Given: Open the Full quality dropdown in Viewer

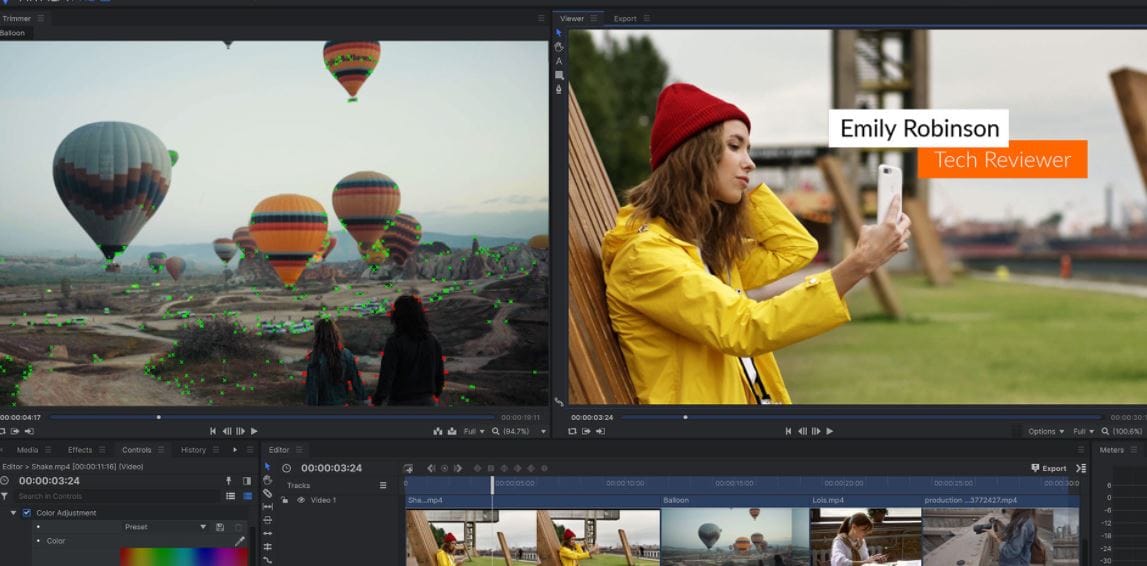Looking at the screenshot, I should (x=1084, y=431).
